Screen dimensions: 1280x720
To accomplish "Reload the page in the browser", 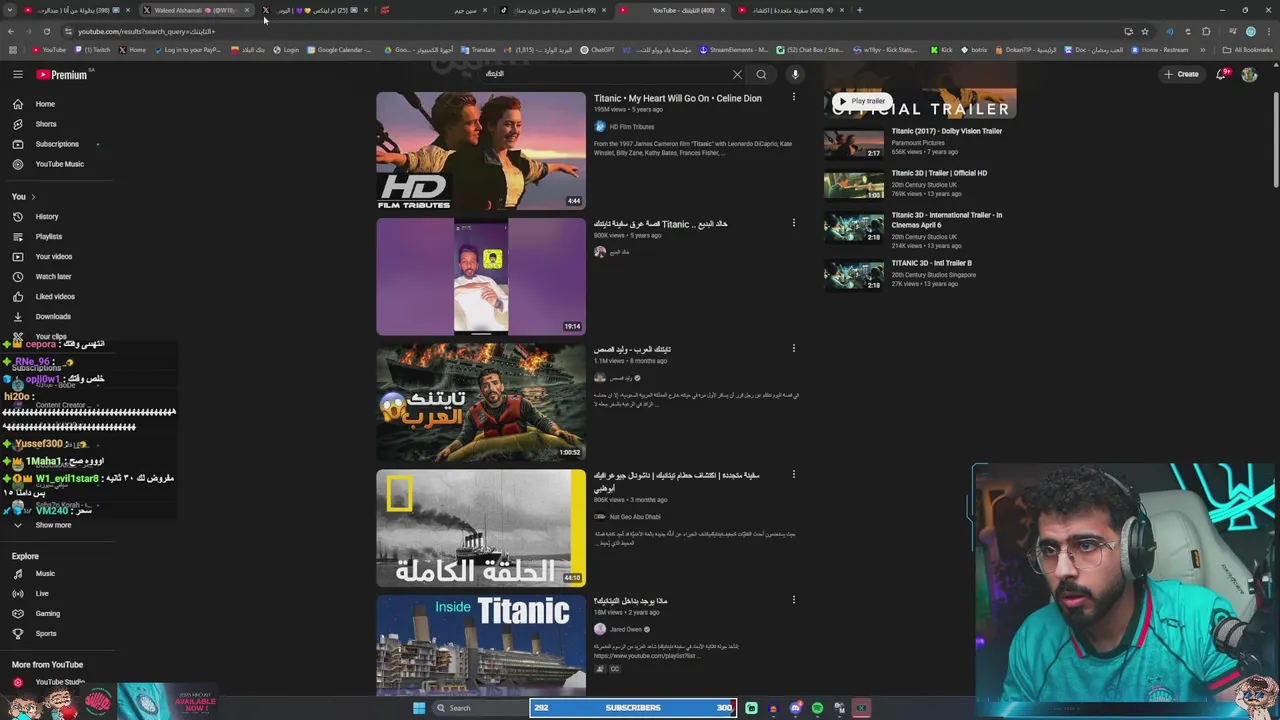I will [x=46, y=31].
